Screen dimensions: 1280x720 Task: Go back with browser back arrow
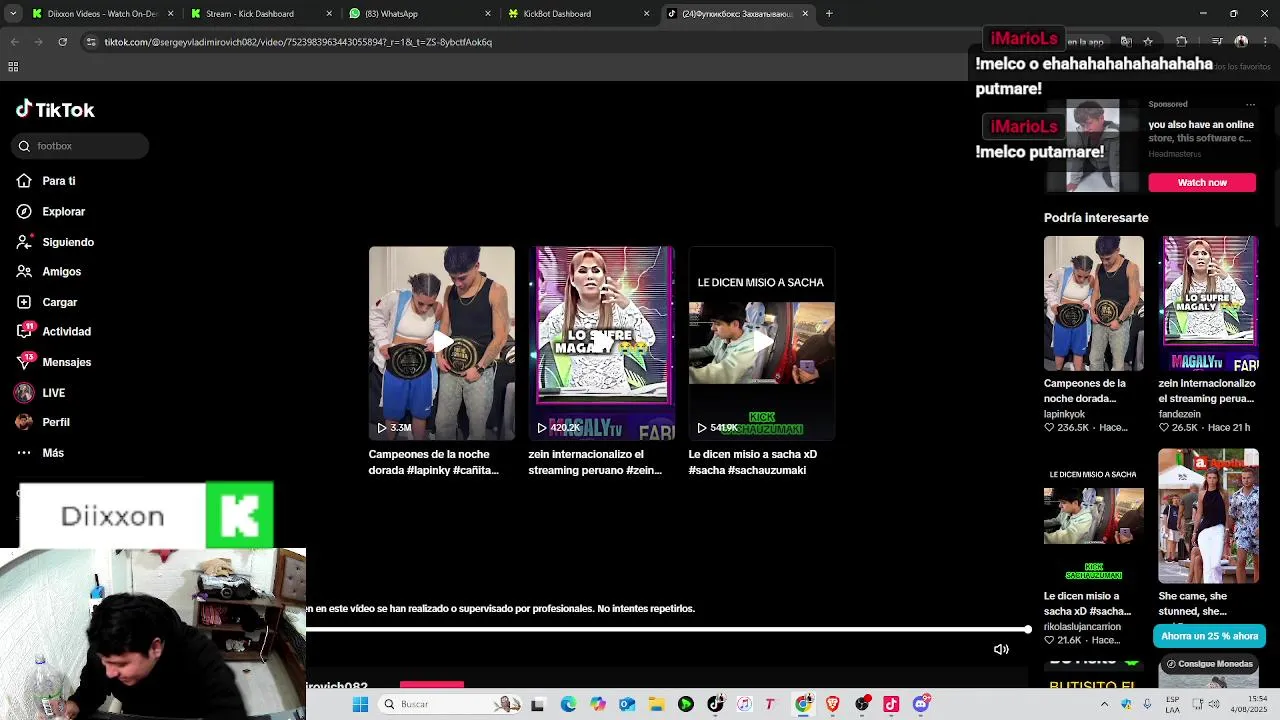[x=15, y=42]
